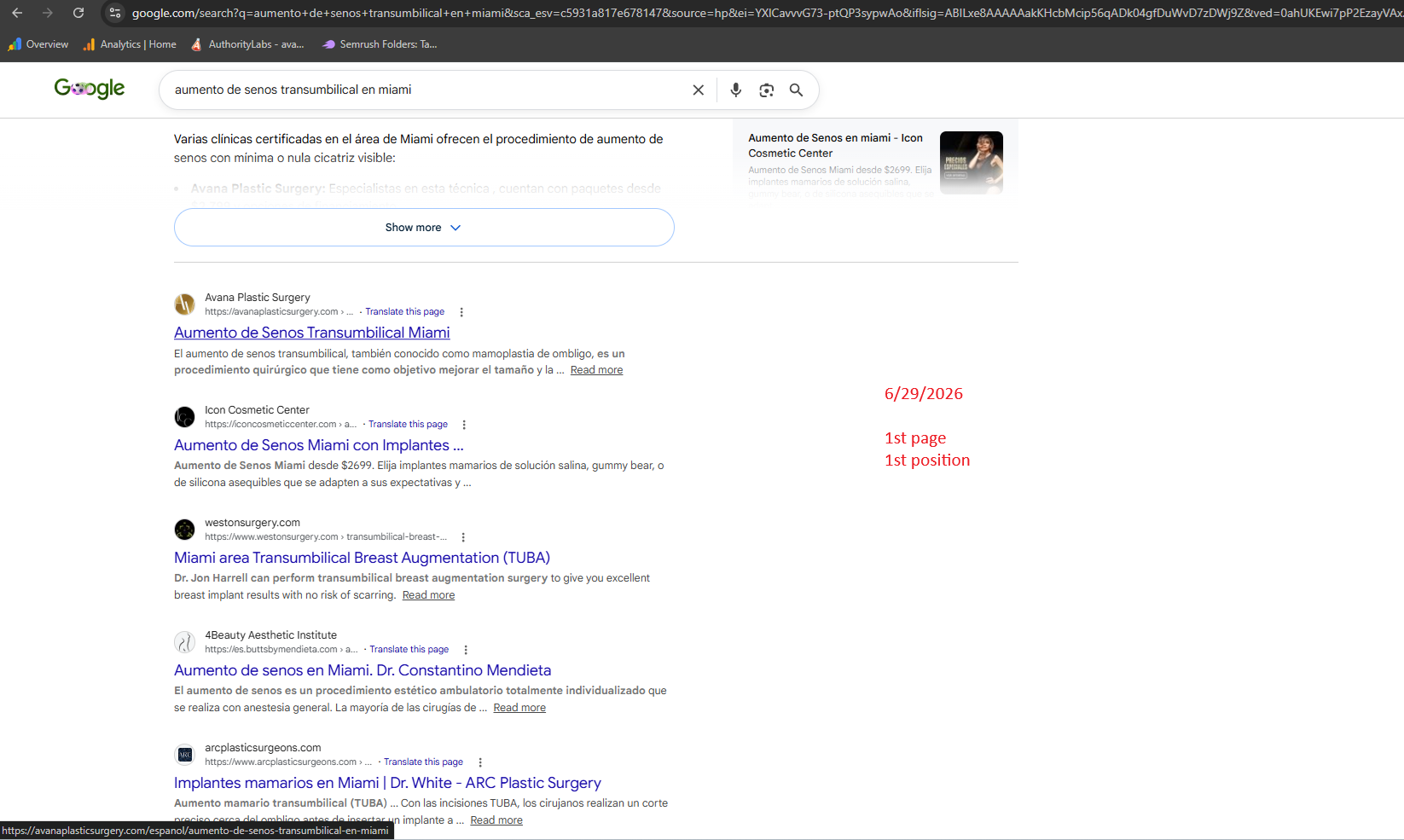The height and width of the screenshot is (840, 1404).
Task: Reload the page with the refresh icon
Action: (x=78, y=13)
